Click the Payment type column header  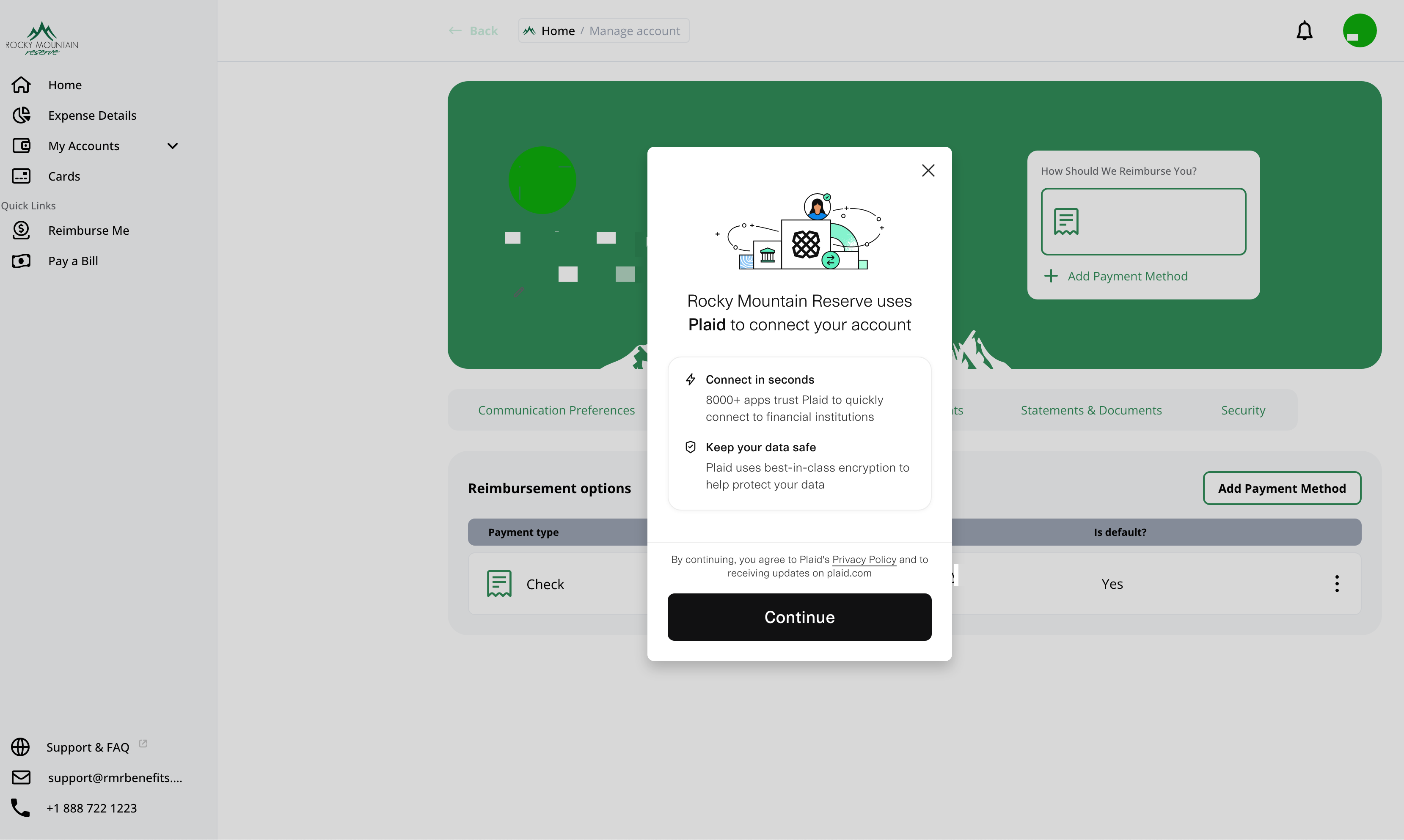pyautogui.click(x=523, y=532)
